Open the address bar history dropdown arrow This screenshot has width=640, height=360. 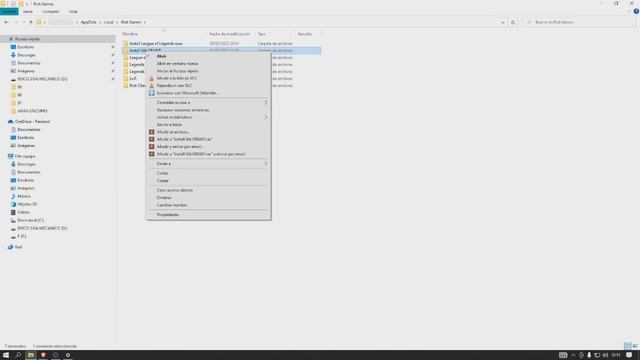coord(502,22)
